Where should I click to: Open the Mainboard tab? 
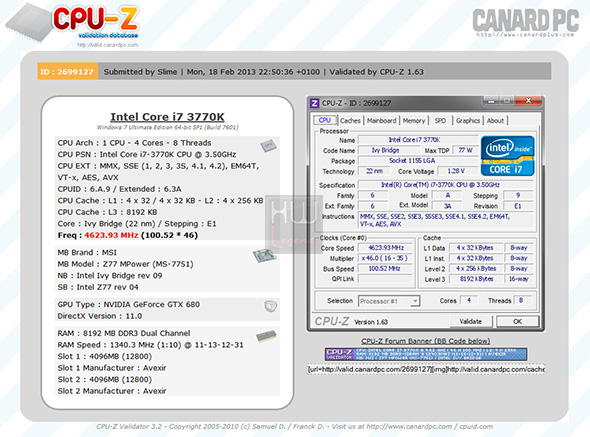pos(382,120)
